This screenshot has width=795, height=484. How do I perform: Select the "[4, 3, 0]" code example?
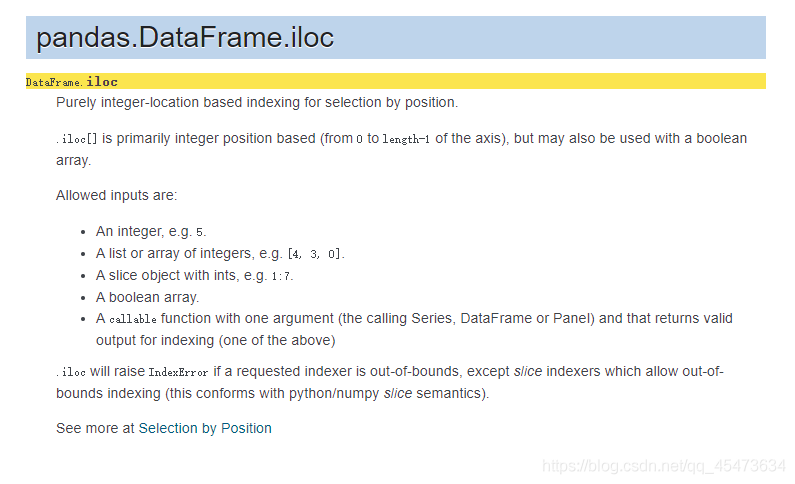[314, 254]
